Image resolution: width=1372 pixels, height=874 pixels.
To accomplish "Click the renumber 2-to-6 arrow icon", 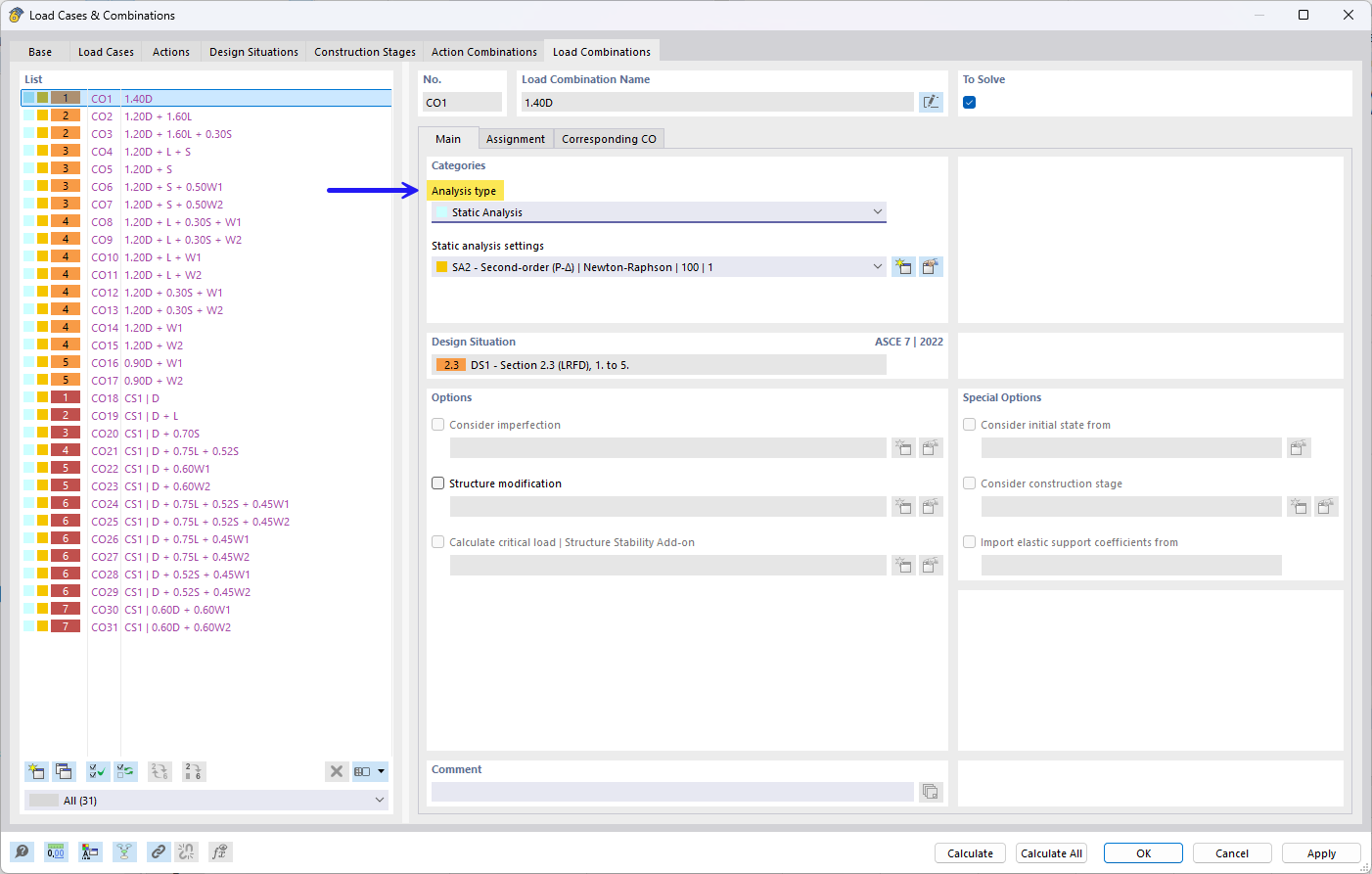I will pos(194,771).
